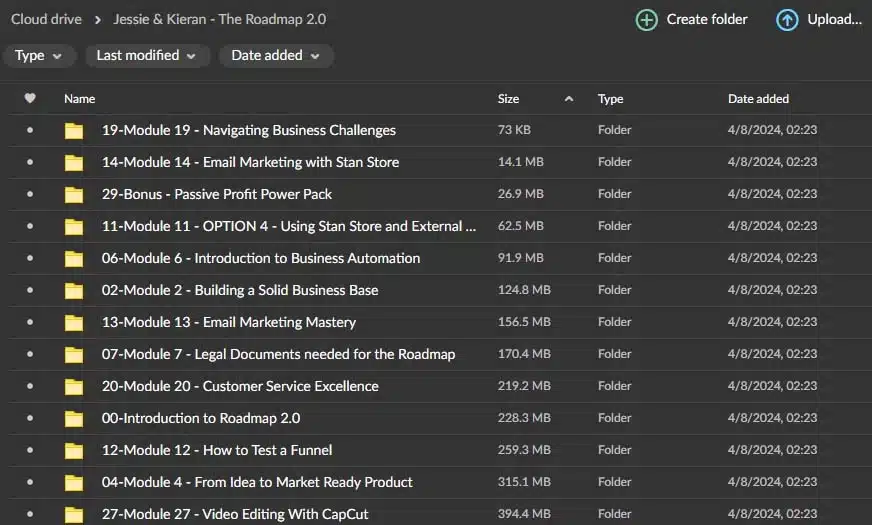The height and width of the screenshot is (525, 872).
Task: Toggle favourite dot for 20-Module 20 row
Action: (30, 386)
